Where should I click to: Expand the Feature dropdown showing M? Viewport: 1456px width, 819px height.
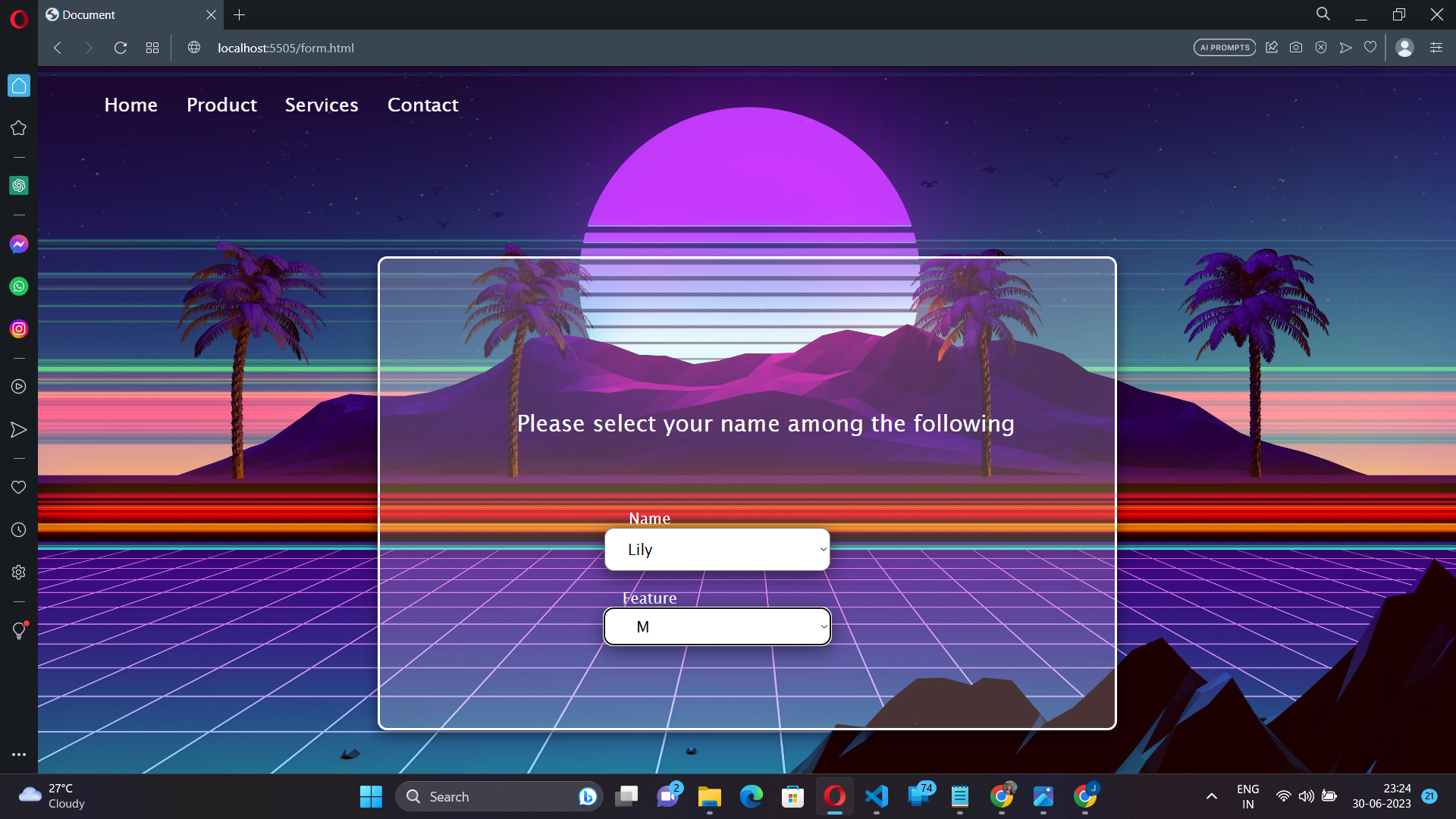[717, 626]
